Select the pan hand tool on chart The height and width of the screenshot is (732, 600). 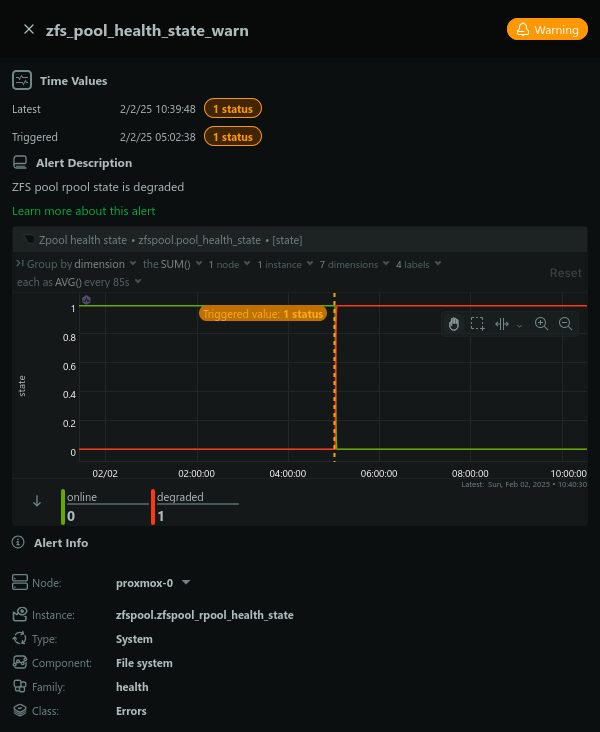454,324
